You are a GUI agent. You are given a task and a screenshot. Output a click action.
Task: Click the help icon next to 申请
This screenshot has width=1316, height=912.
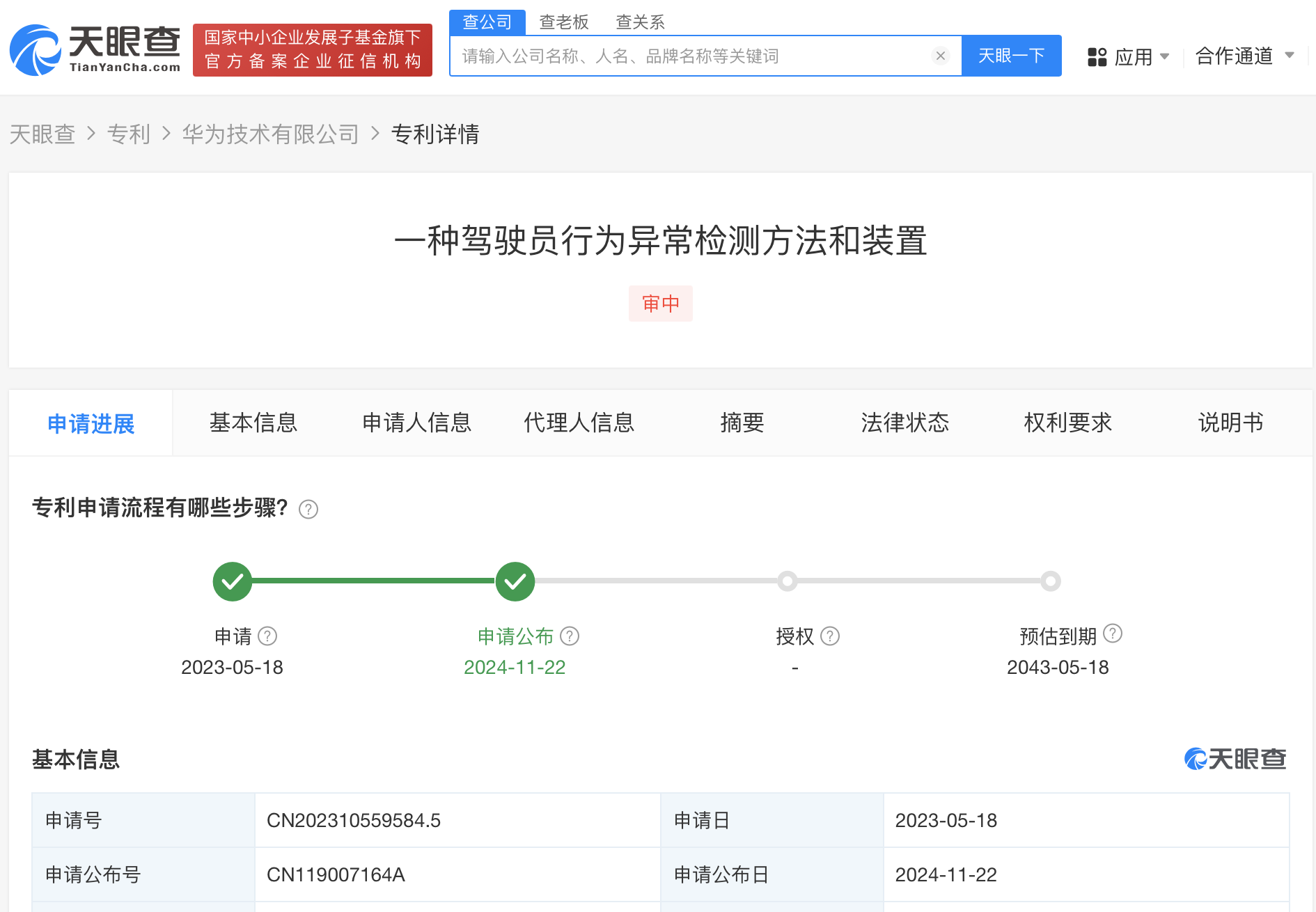(x=267, y=636)
